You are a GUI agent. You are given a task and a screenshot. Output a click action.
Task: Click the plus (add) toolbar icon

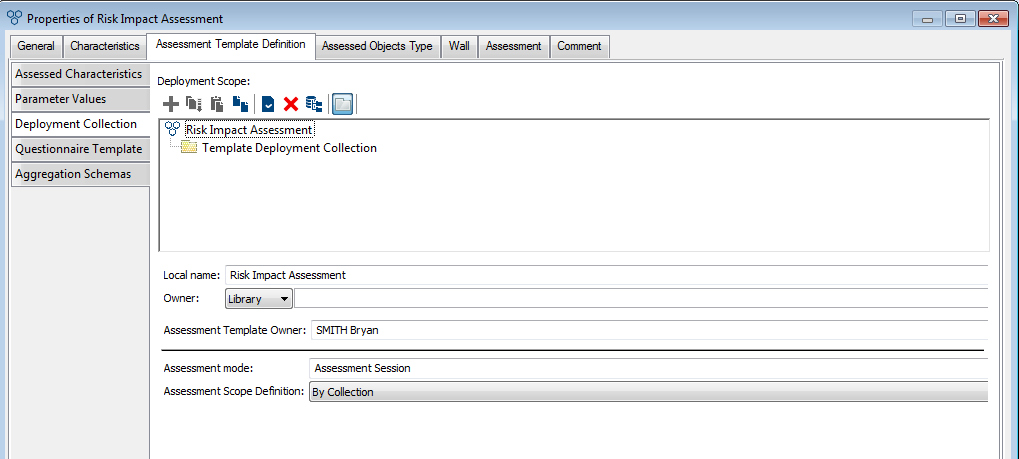[x=171, y=103]
